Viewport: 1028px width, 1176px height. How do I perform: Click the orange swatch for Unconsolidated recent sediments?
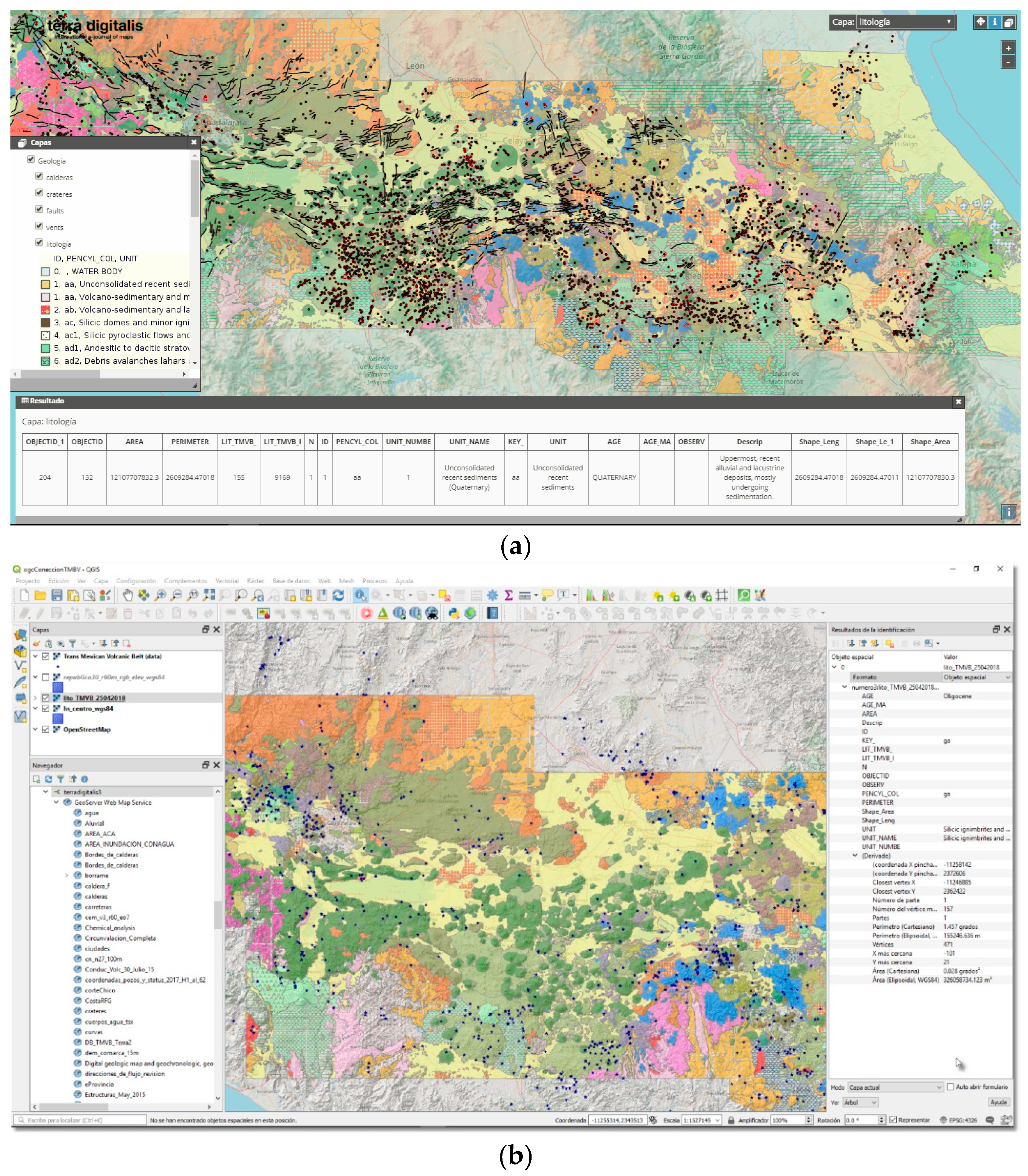click(45, 284)
